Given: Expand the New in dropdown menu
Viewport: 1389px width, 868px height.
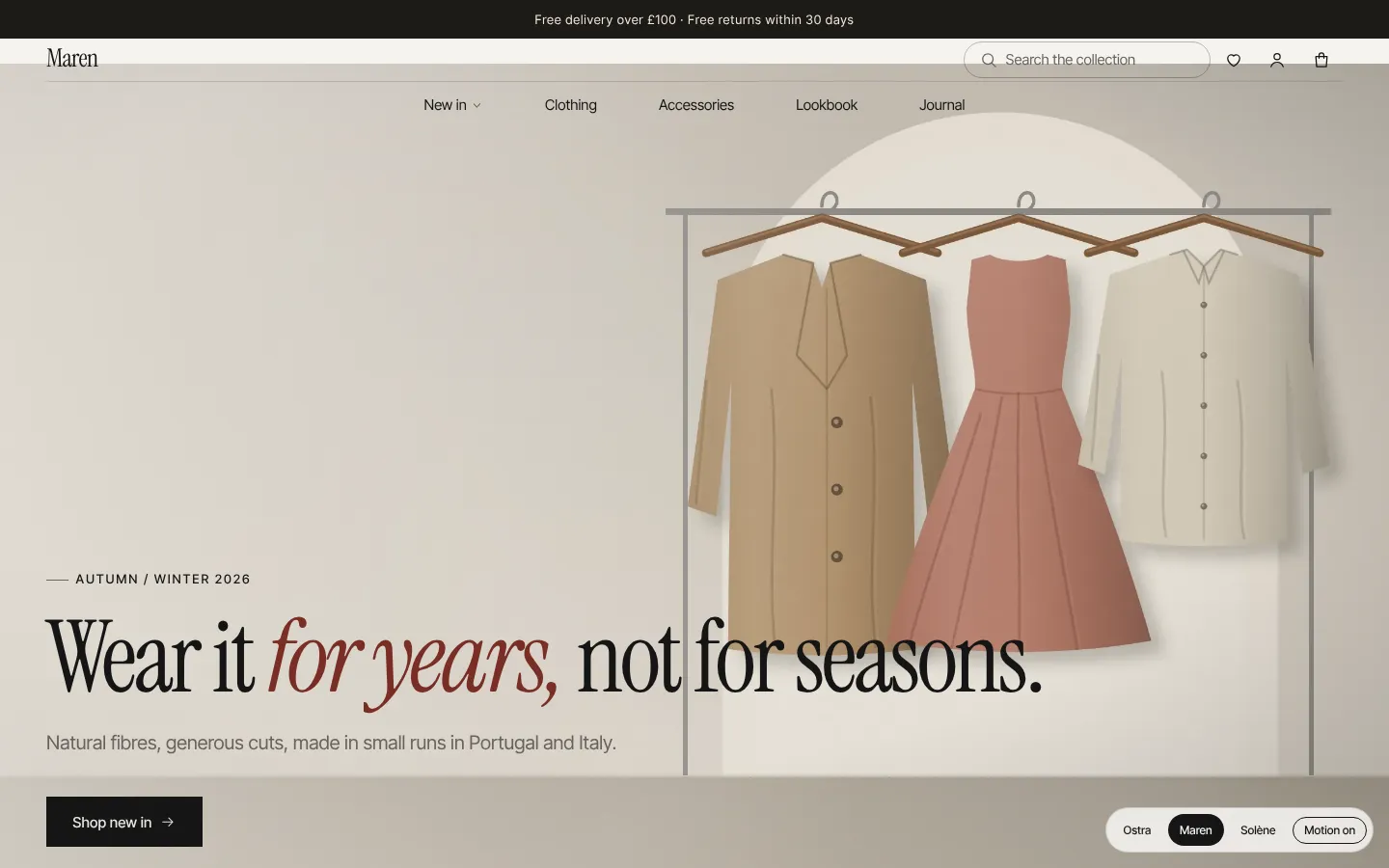Looking at the screenshot, I should tap(452, 105).
